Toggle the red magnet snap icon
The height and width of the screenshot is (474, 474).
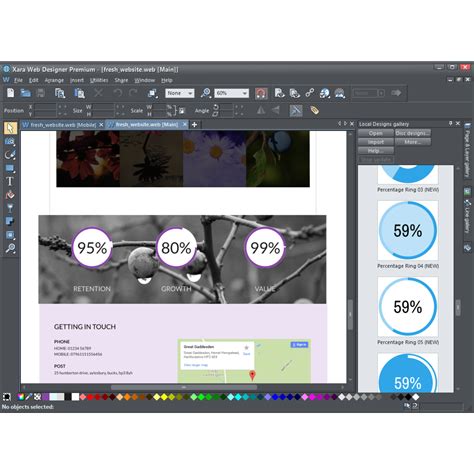(261, 93)
